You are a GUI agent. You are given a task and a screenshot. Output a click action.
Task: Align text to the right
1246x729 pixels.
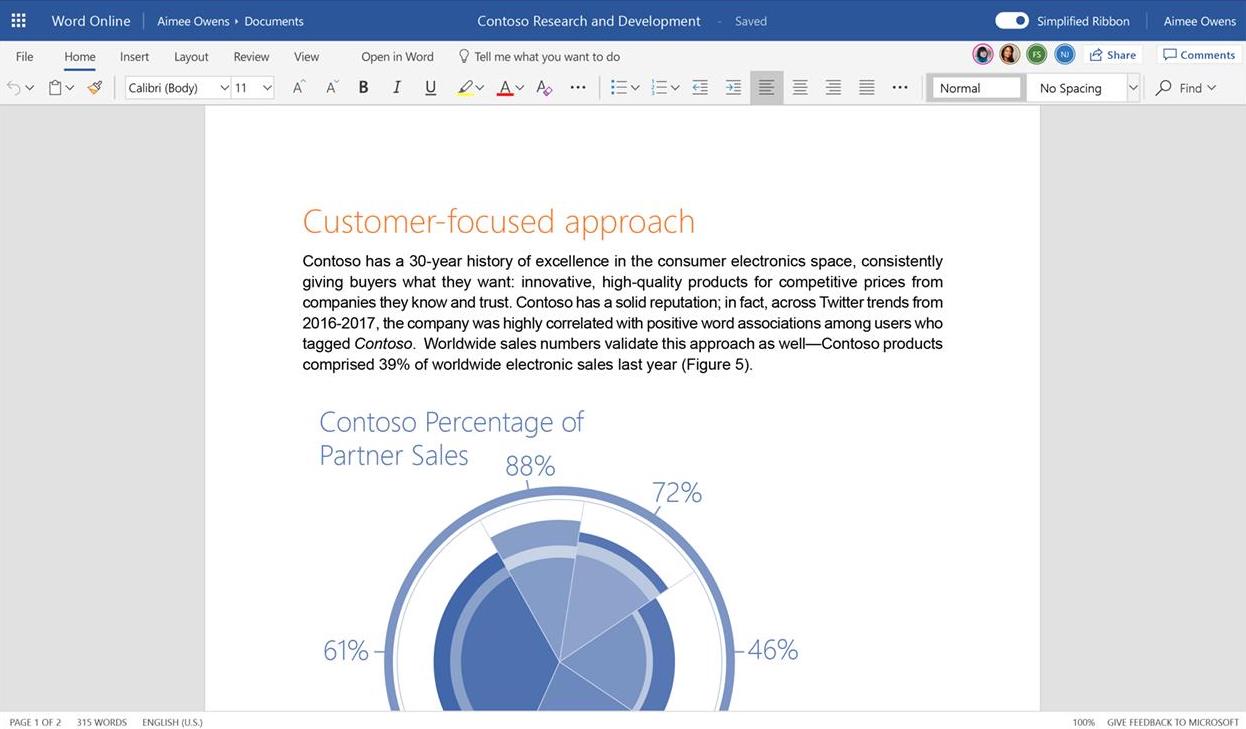pos(833,88)
